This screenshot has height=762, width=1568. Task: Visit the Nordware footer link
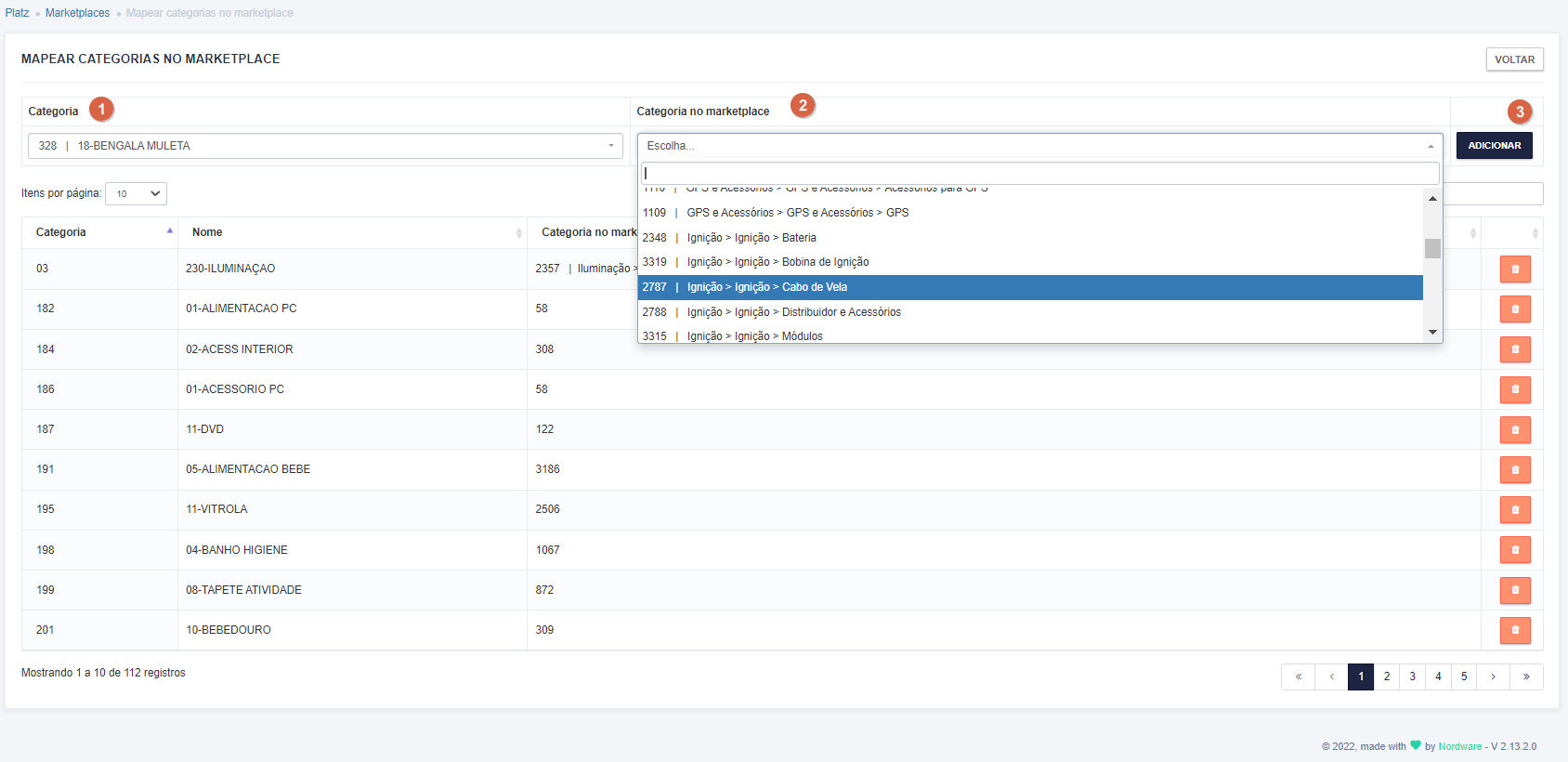pos(1460,746)
